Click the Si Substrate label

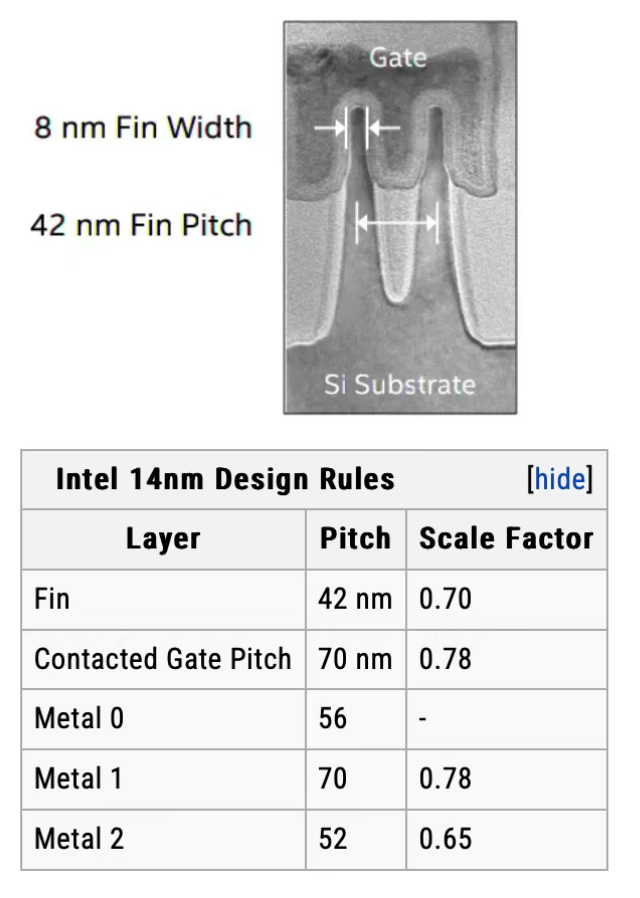(x=401, y=383)
